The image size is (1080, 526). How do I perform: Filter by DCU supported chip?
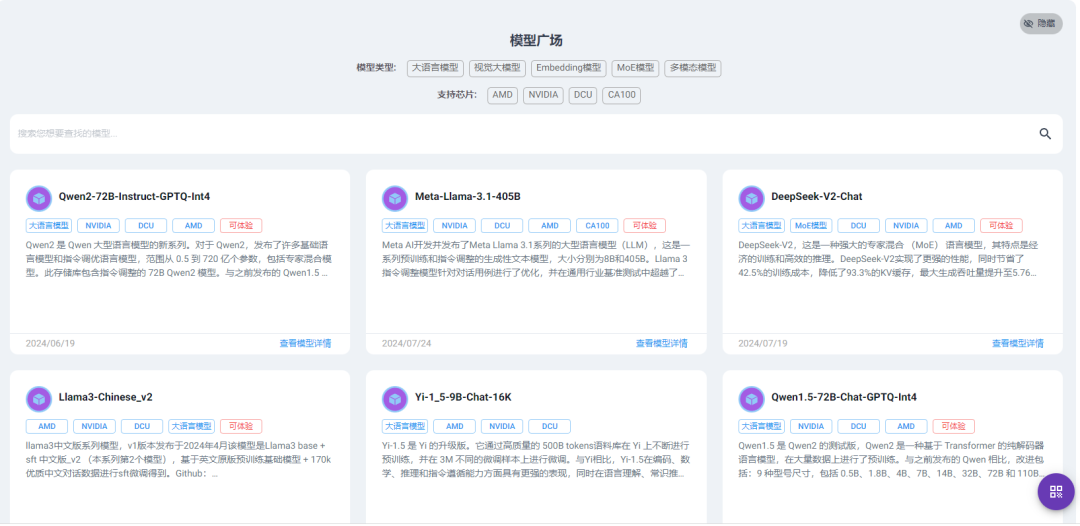click(x=583, y=96)
